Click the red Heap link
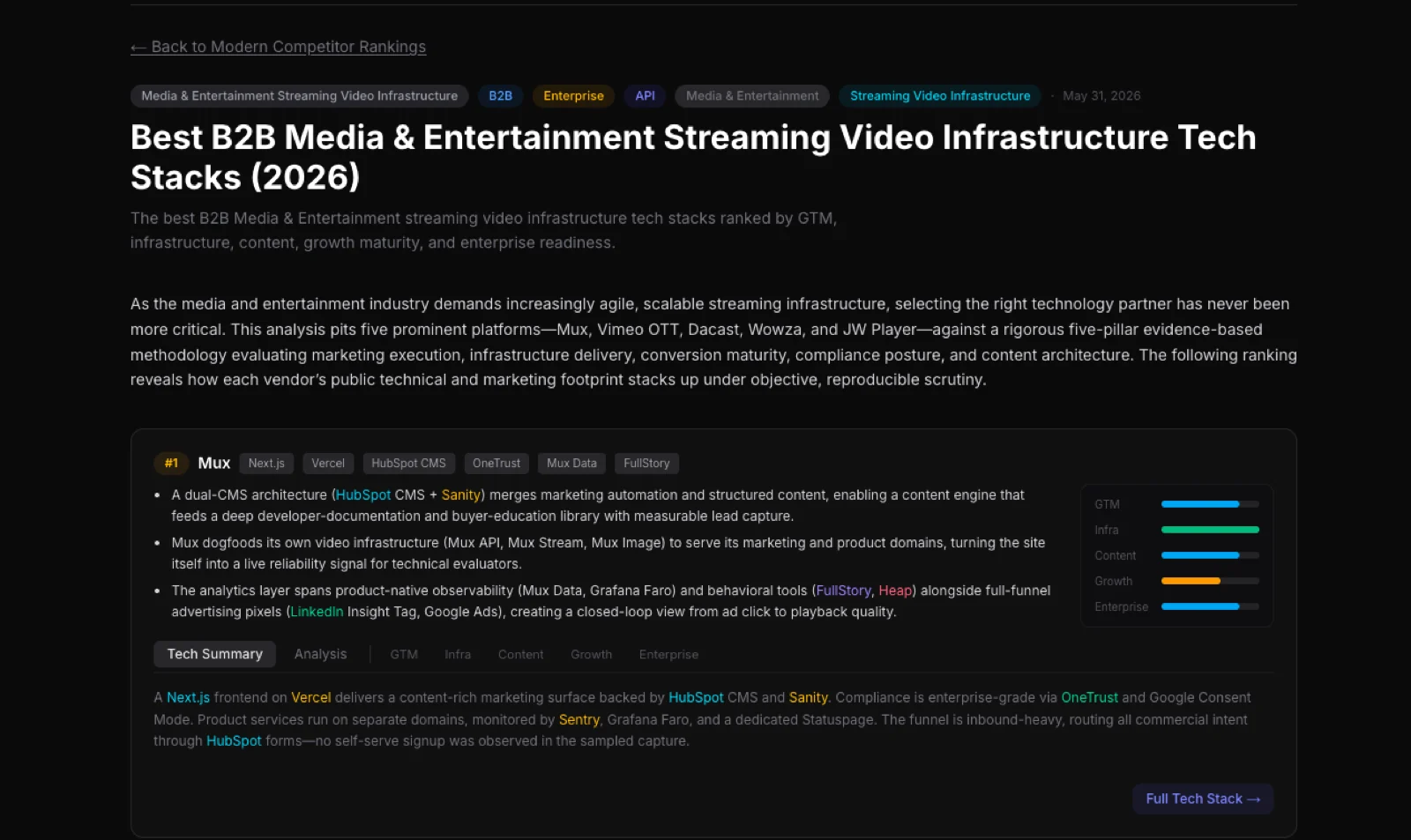 (x=895, y=591)
